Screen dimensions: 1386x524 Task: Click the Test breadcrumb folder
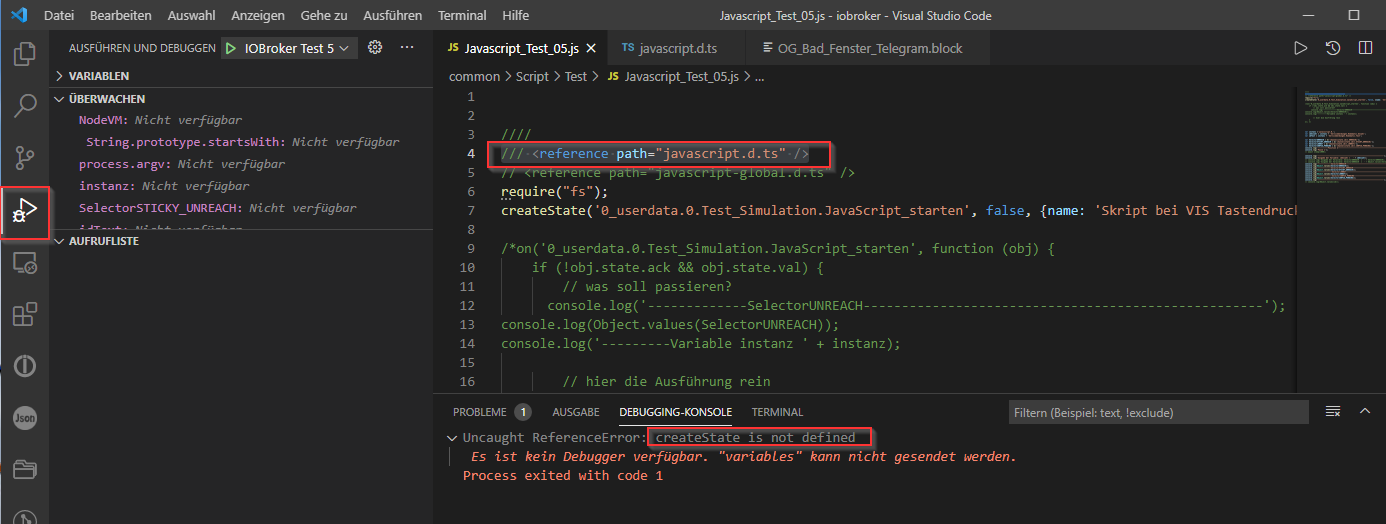point(575,76)
